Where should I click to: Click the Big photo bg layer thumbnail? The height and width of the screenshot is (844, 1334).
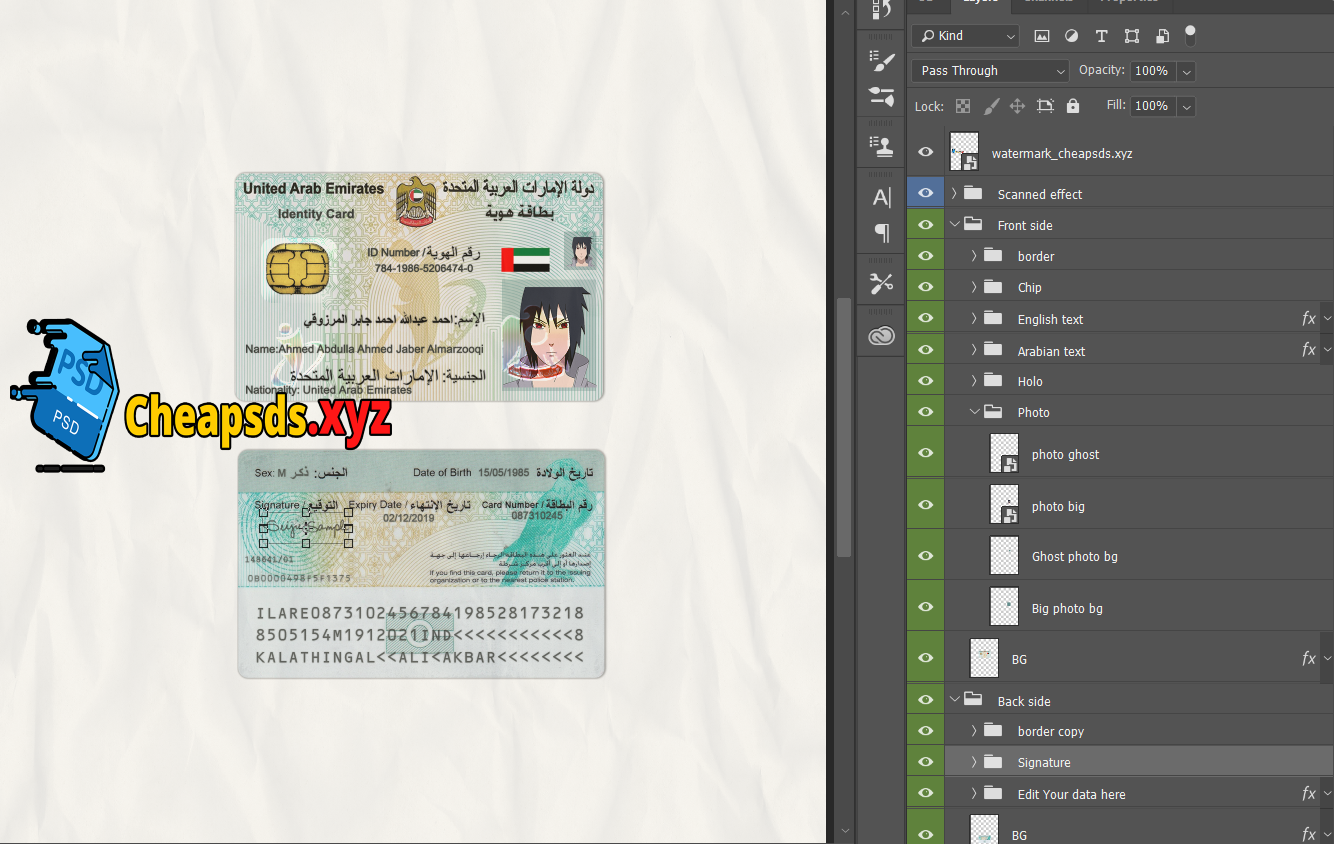click(1004, 607)
